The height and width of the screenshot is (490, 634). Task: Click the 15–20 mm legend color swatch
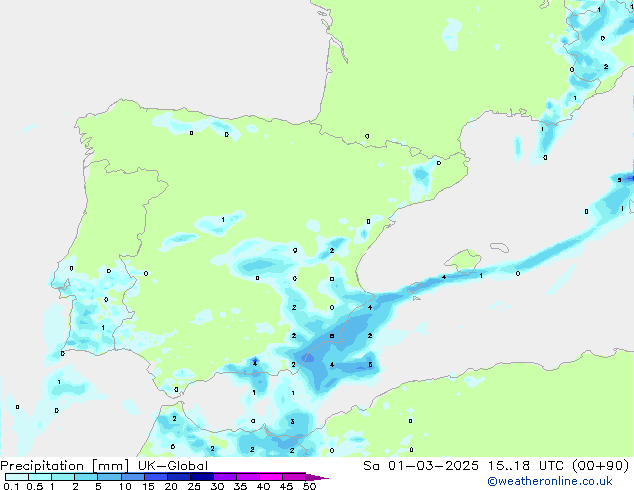point(155,477)
